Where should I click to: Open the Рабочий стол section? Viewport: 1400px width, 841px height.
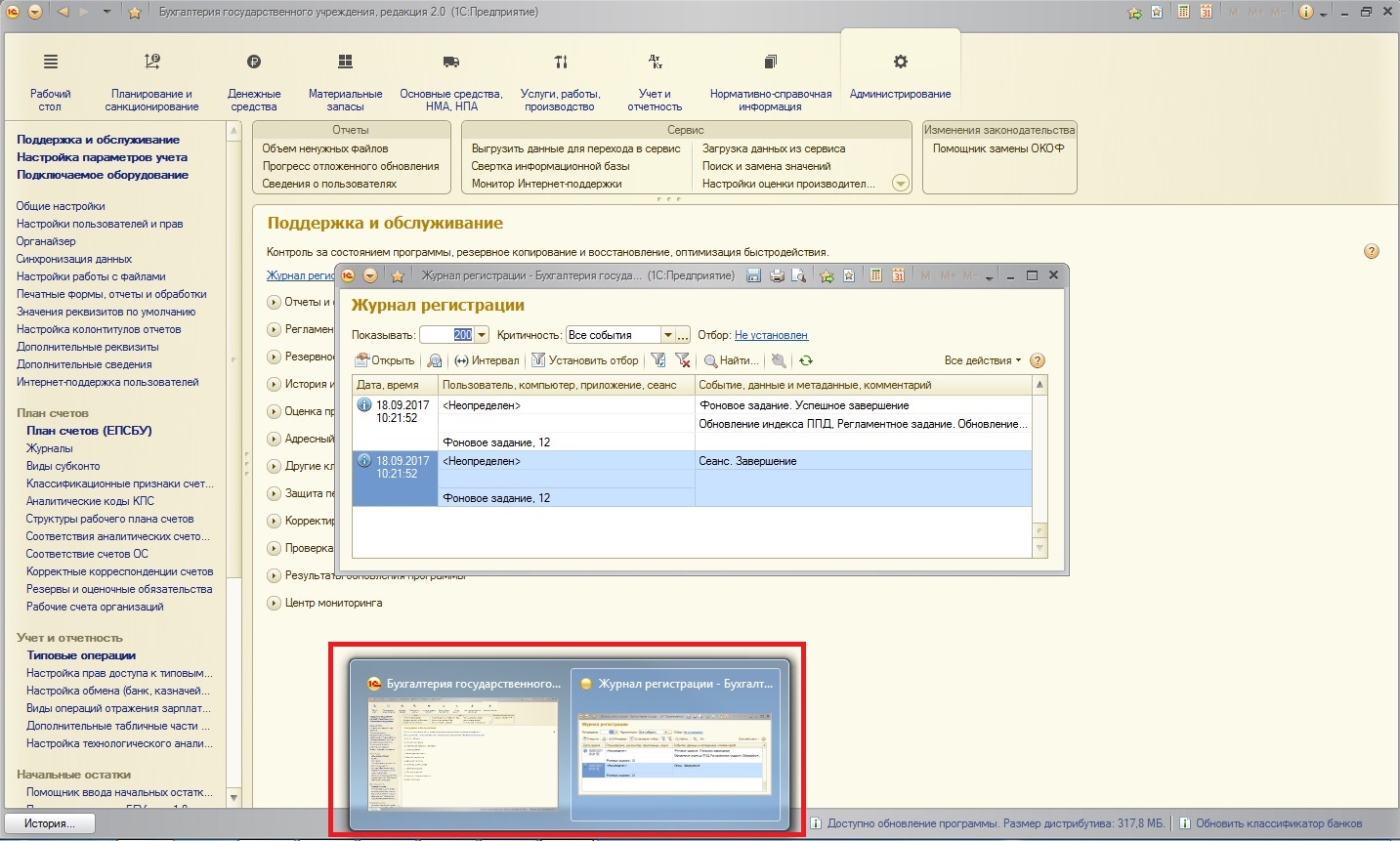point(50,81)
